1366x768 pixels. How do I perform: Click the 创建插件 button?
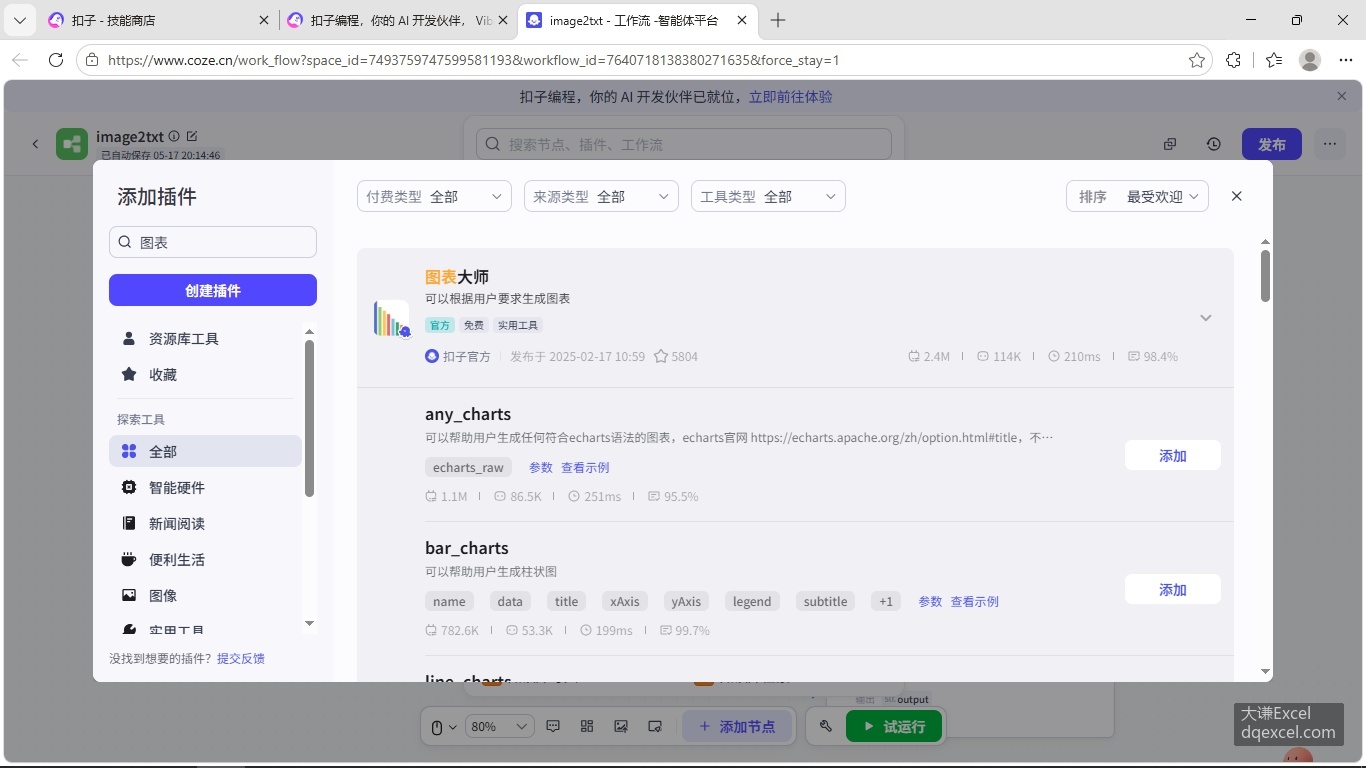point(213,290)
